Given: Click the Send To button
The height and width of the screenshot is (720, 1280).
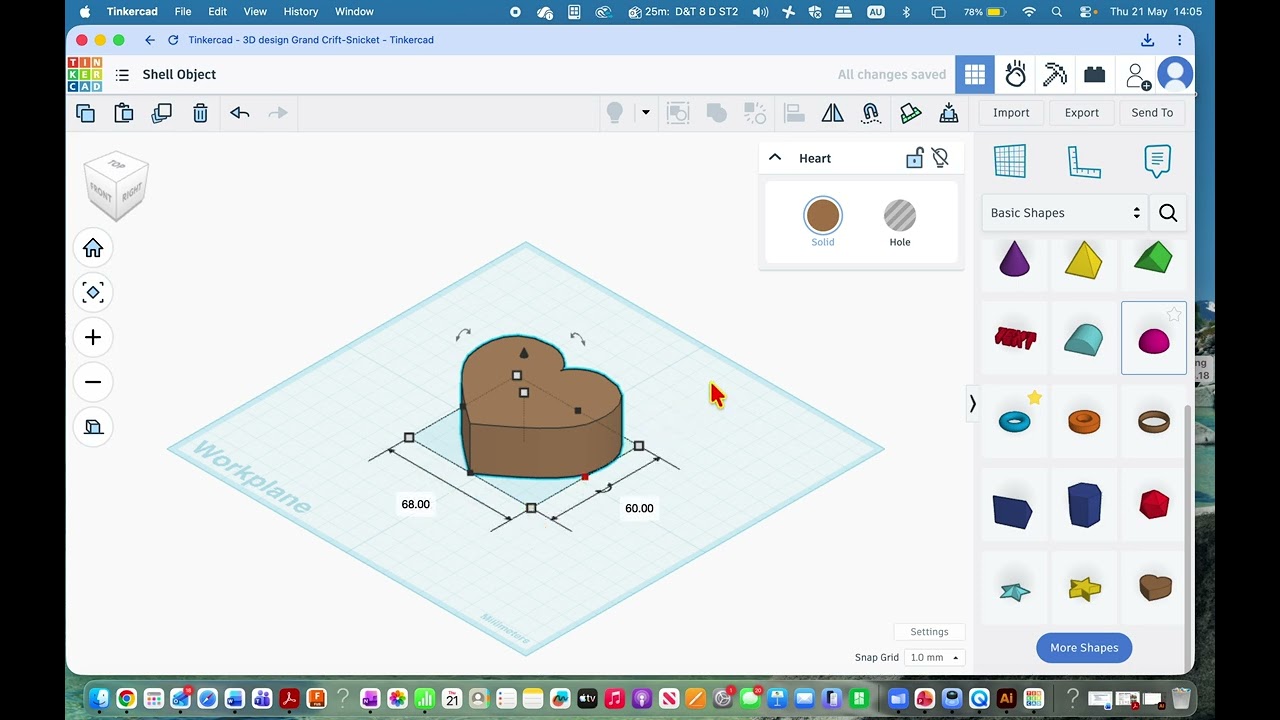Looking at the screenshot, I should [1152, 113].
